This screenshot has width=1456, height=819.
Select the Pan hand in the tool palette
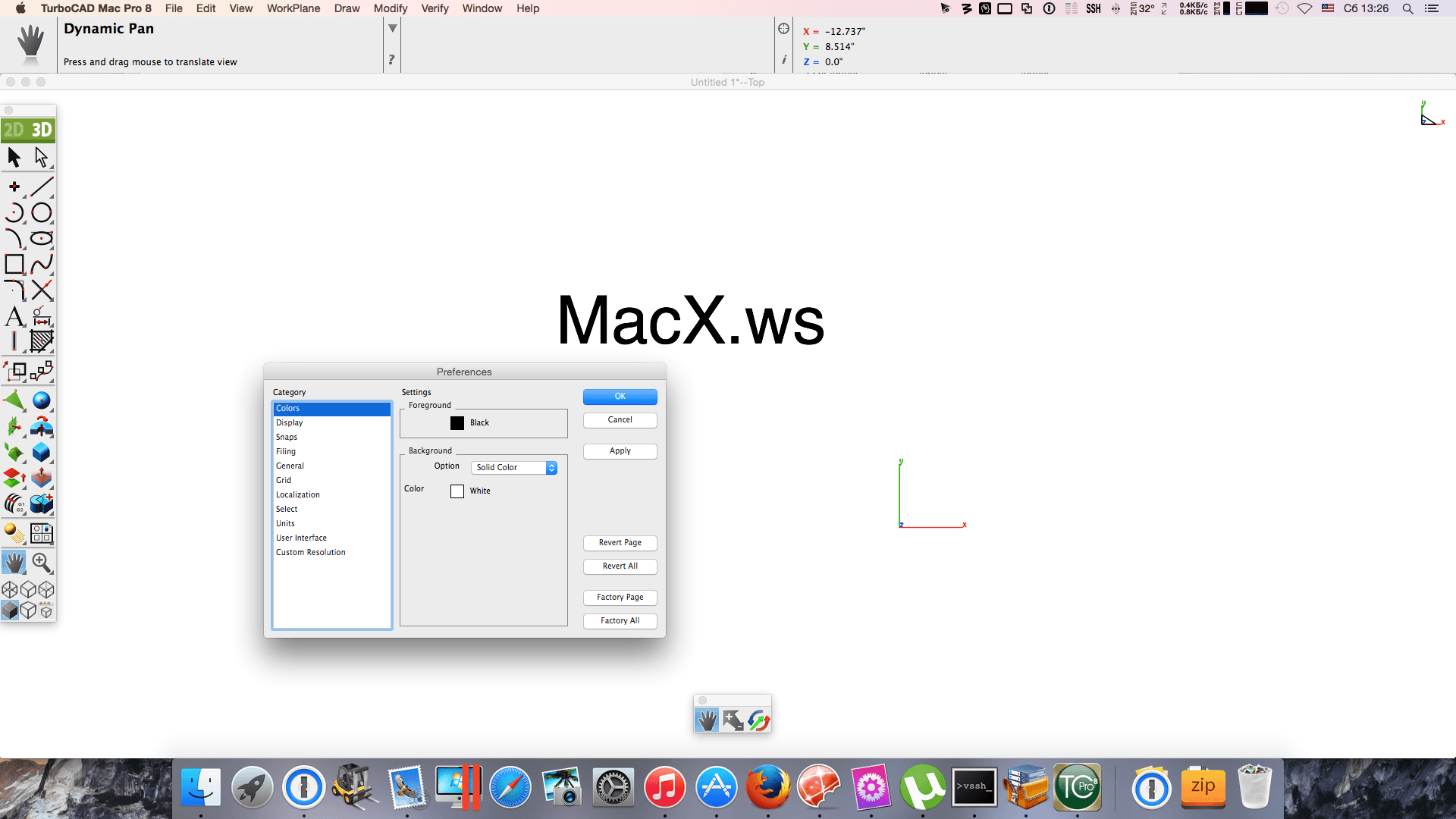pyautogui.click(x=14, y=563)
